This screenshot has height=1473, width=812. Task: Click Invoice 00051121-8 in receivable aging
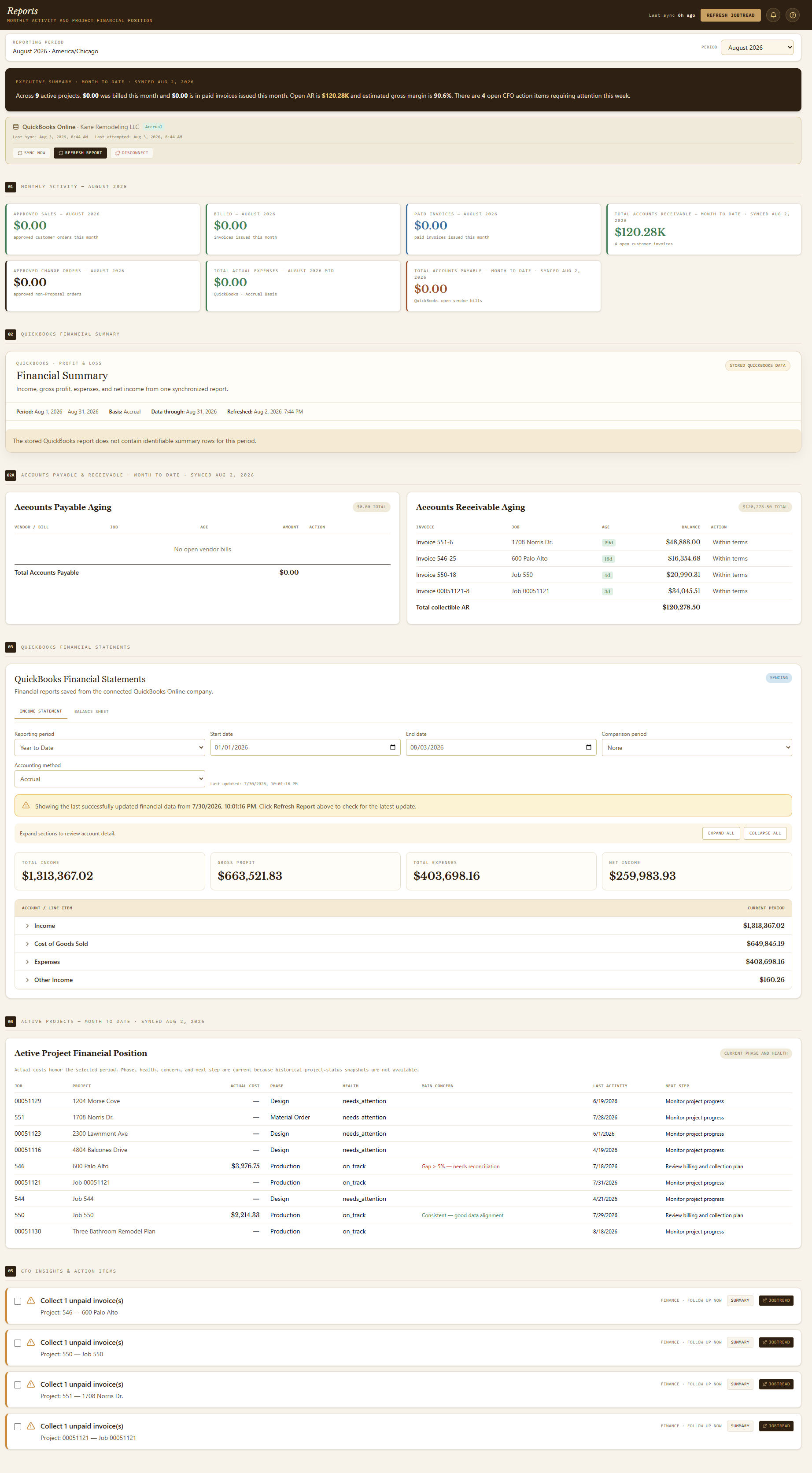(x=443, y=591)
